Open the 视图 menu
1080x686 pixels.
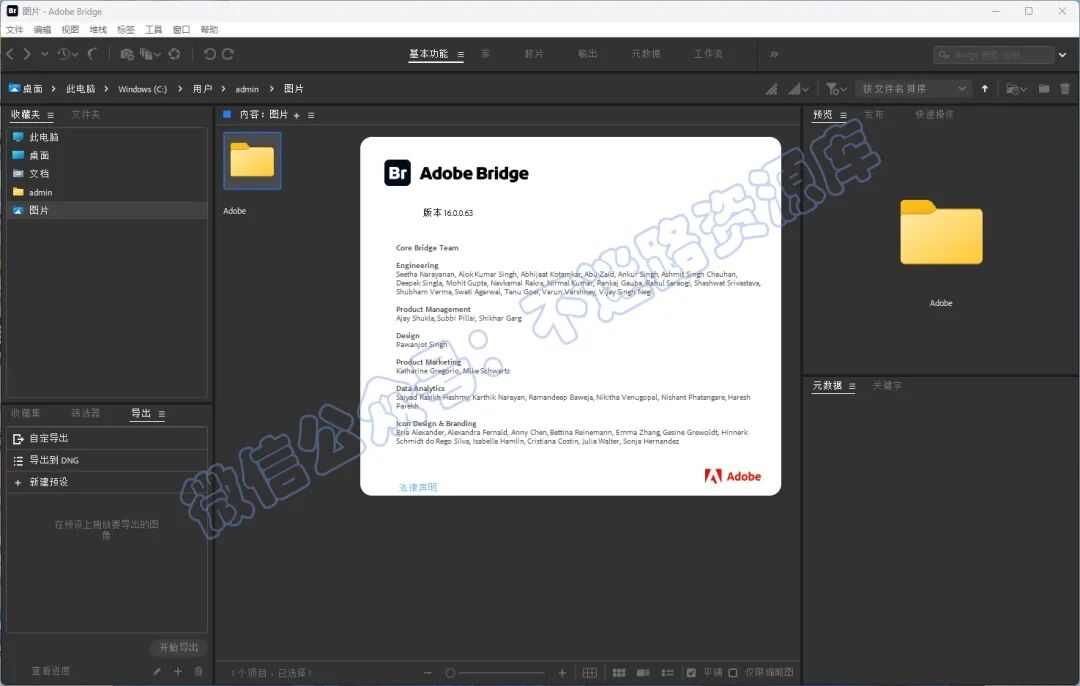70,30
